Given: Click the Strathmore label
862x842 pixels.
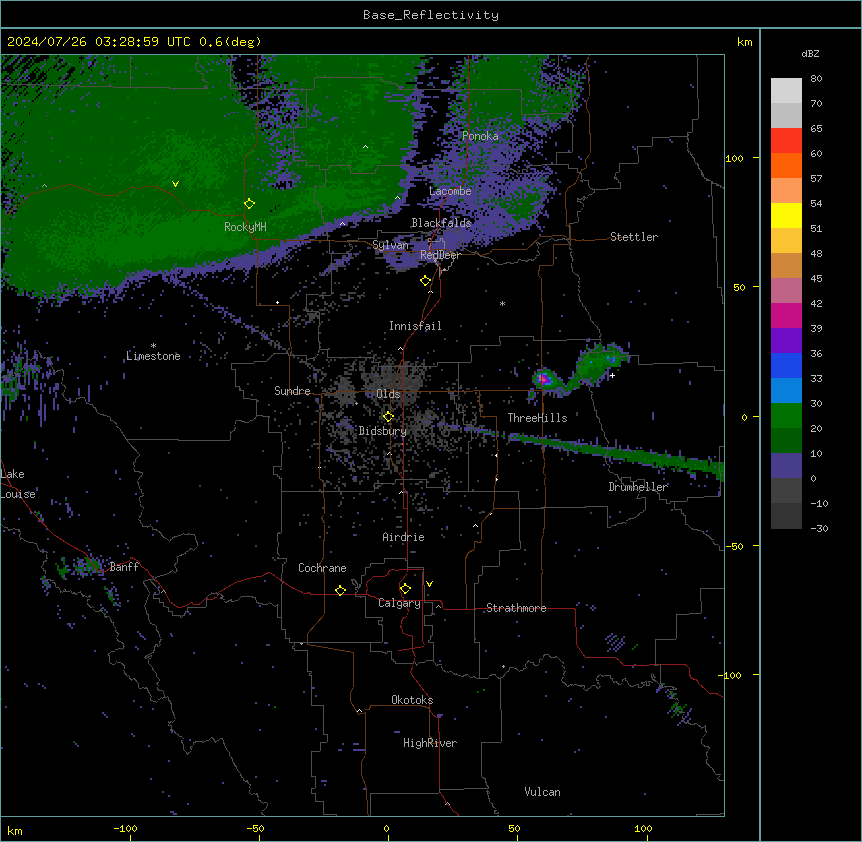Looking at the screenshot, I should (516, 608).
